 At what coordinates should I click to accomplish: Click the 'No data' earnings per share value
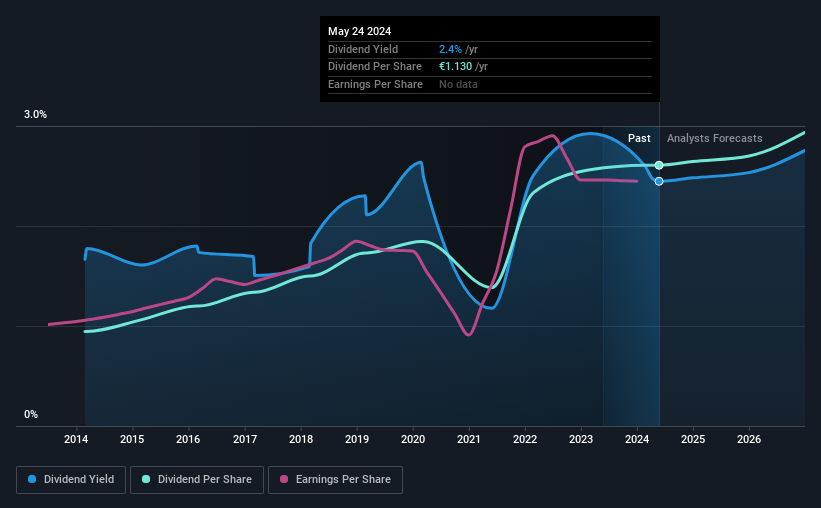coord(458,84)
